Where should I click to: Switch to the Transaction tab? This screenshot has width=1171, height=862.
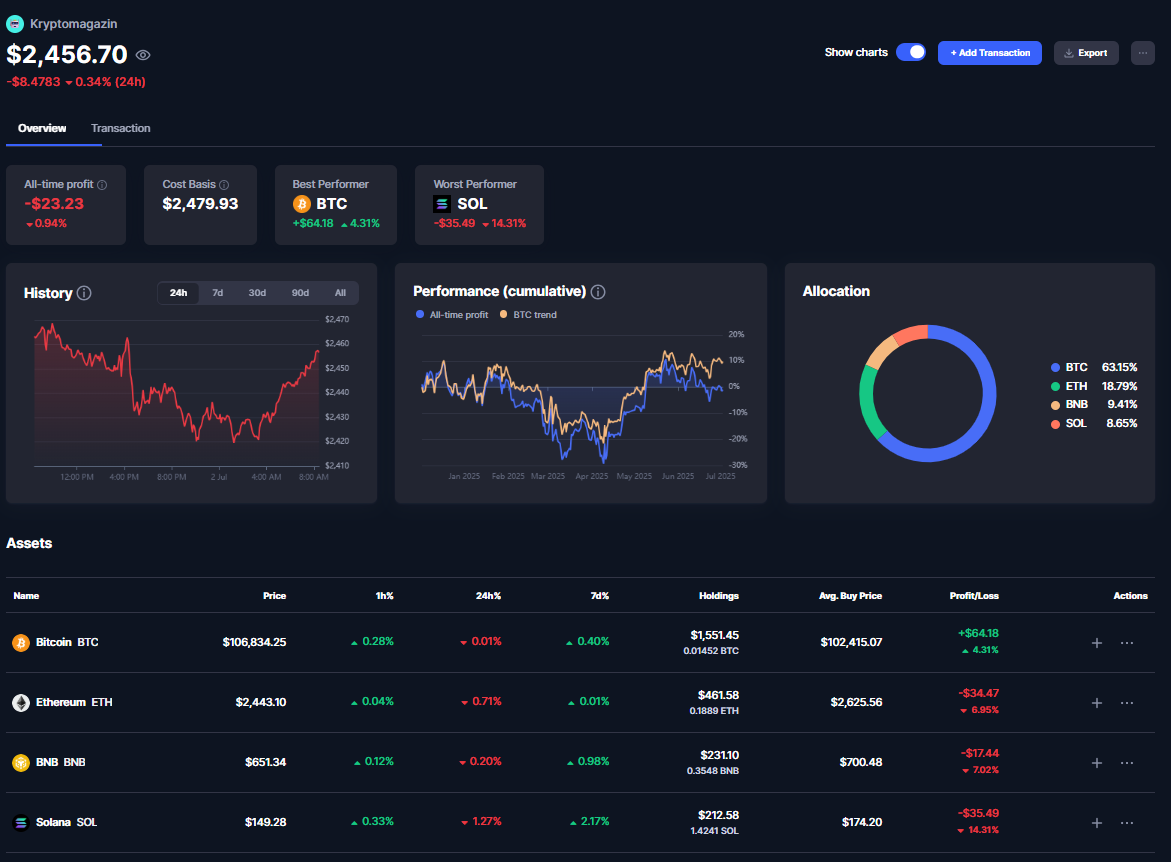[x=120, y=128]
